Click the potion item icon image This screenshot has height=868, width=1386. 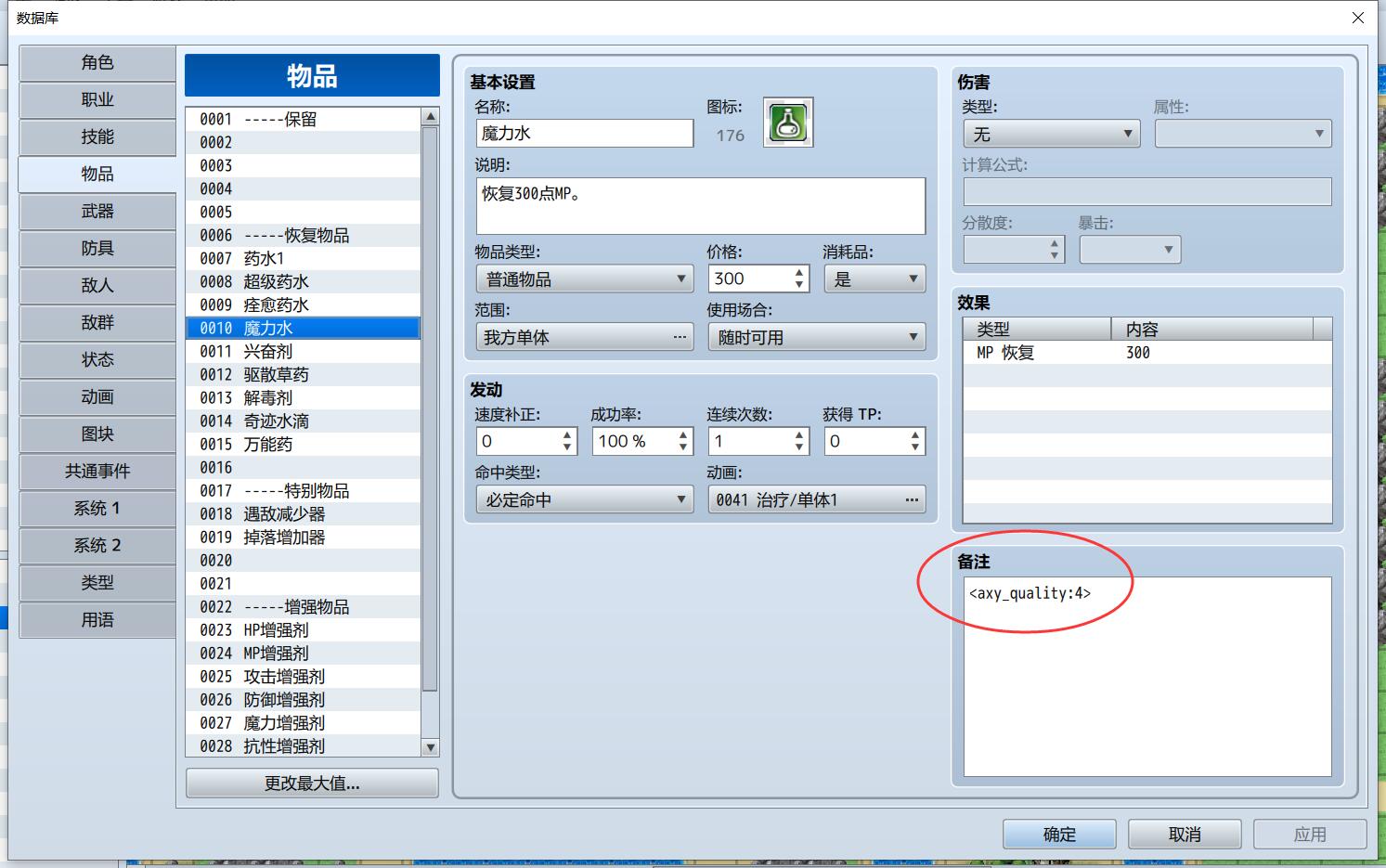pos(788,123)
